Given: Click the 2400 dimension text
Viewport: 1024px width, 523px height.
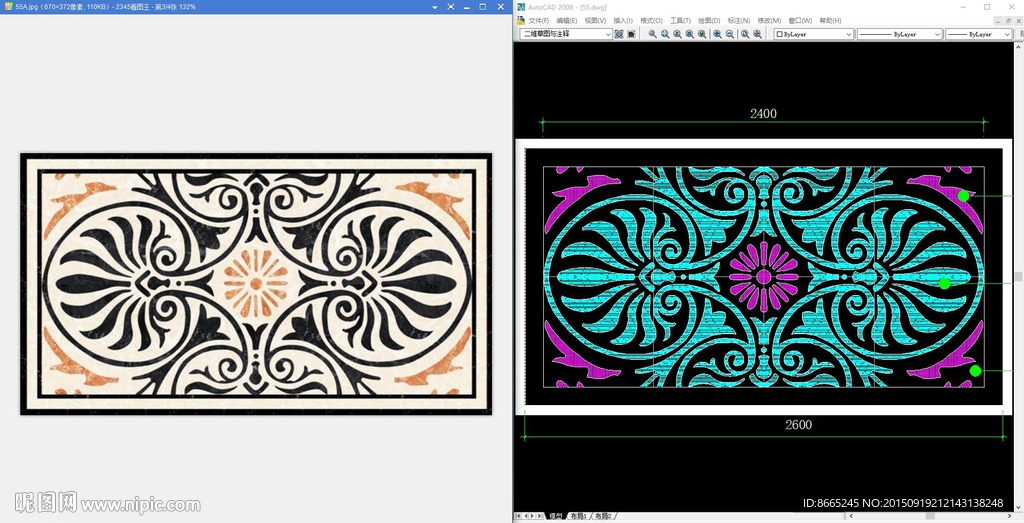Looking at the screenshot, I should [763, 113].
